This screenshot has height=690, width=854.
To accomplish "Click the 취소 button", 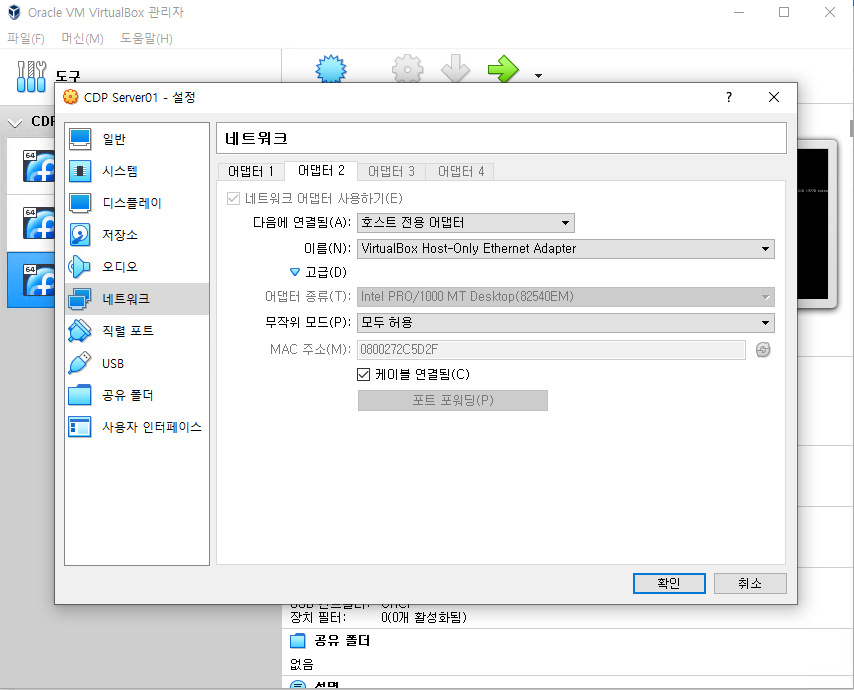I will 750,583.
